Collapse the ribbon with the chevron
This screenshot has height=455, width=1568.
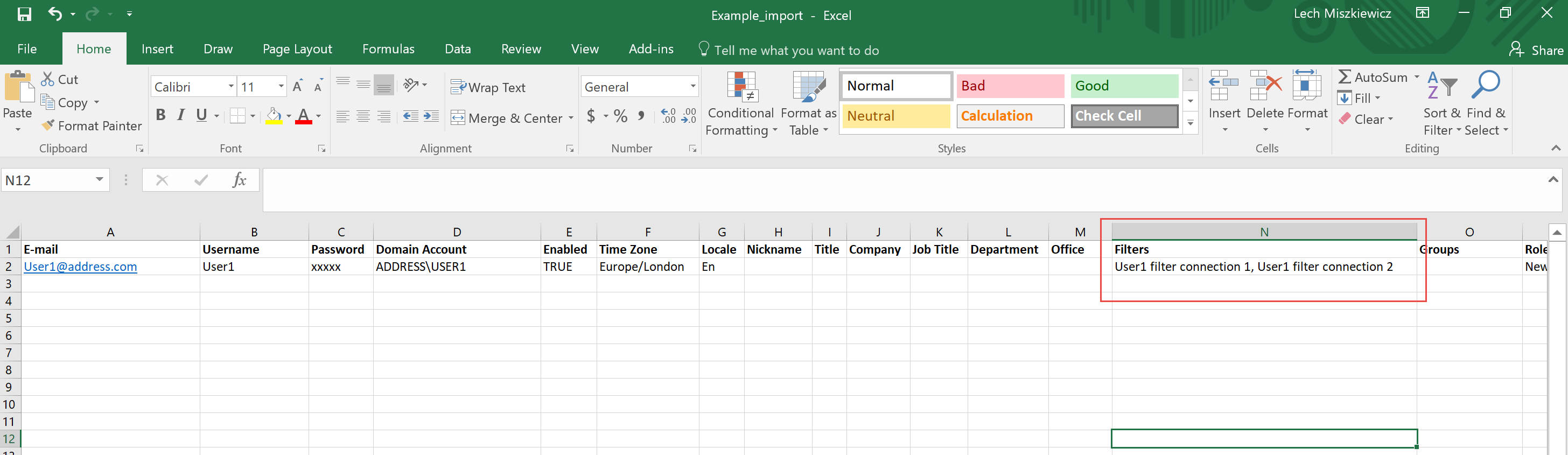[x=1556, y=148]
